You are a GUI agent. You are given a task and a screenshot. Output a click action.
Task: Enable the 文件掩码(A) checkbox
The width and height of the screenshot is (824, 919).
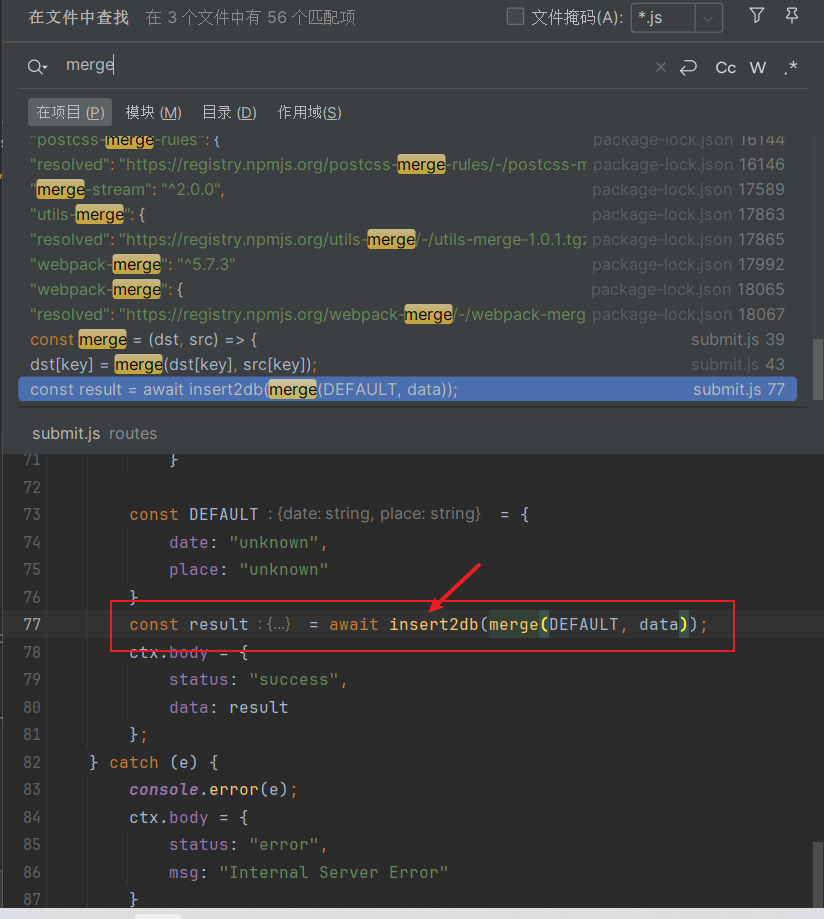(x=516, y=16)
